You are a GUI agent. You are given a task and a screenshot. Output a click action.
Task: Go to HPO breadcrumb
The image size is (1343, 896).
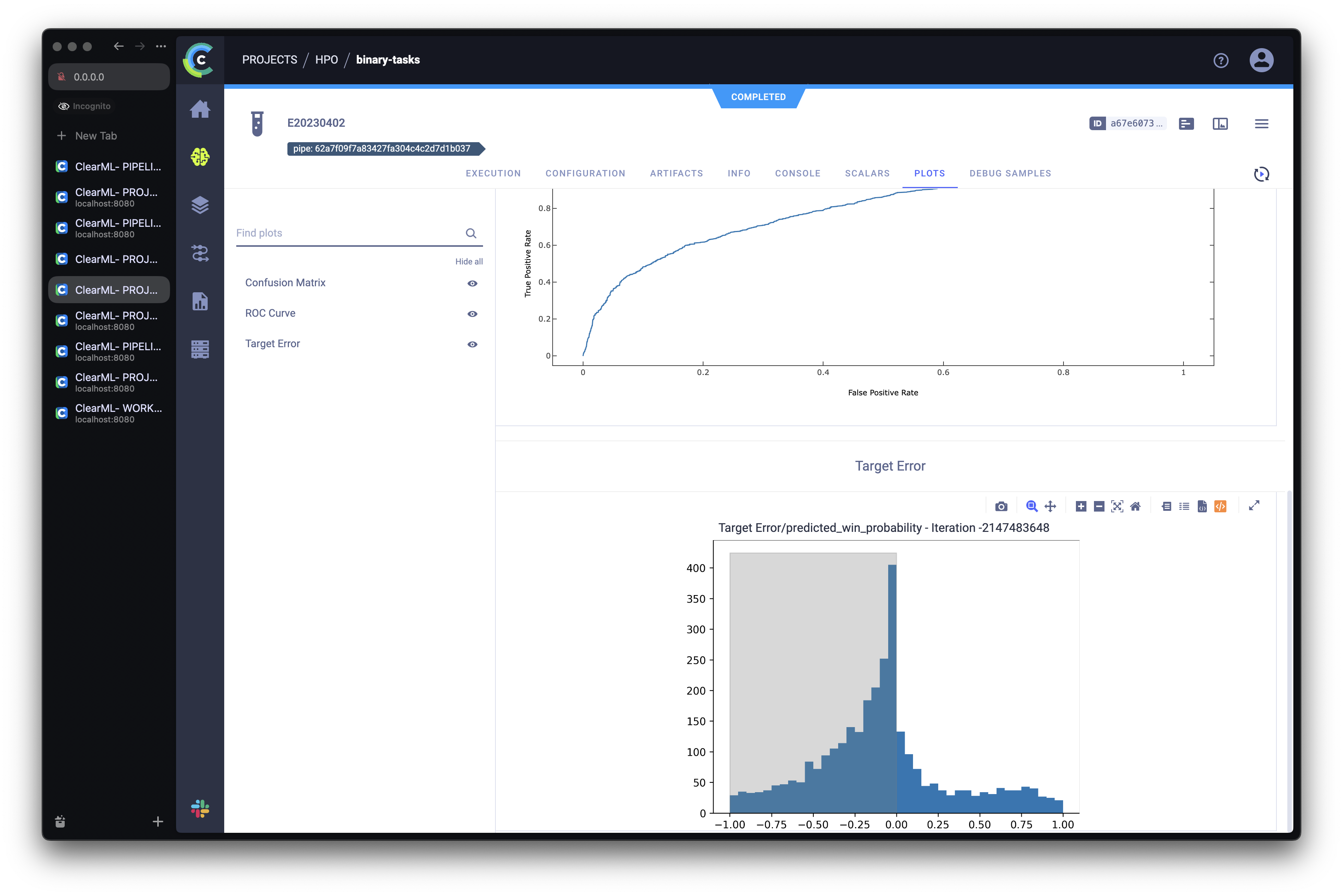[x=326, y=59]
